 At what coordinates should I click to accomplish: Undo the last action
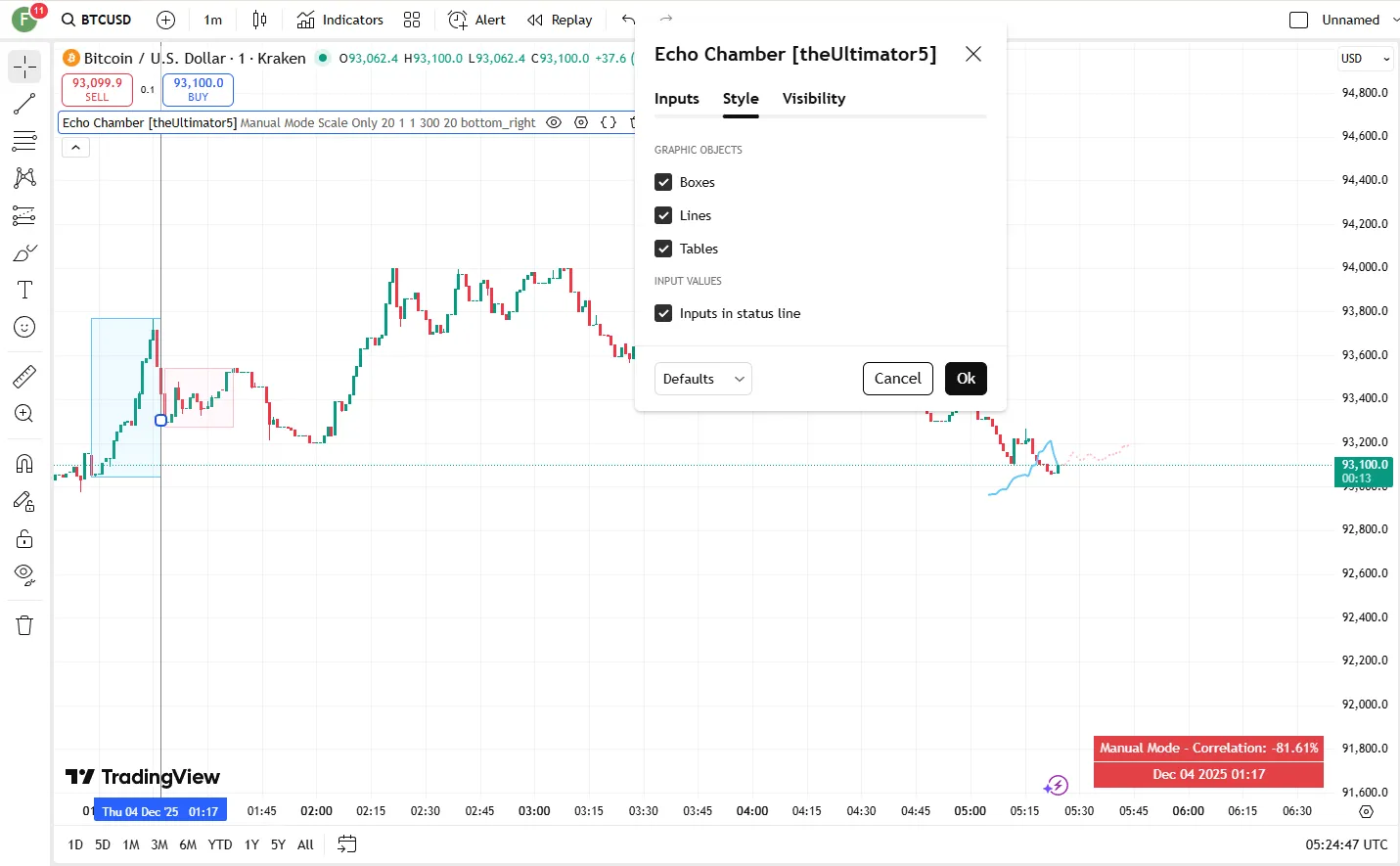point(628,20)
